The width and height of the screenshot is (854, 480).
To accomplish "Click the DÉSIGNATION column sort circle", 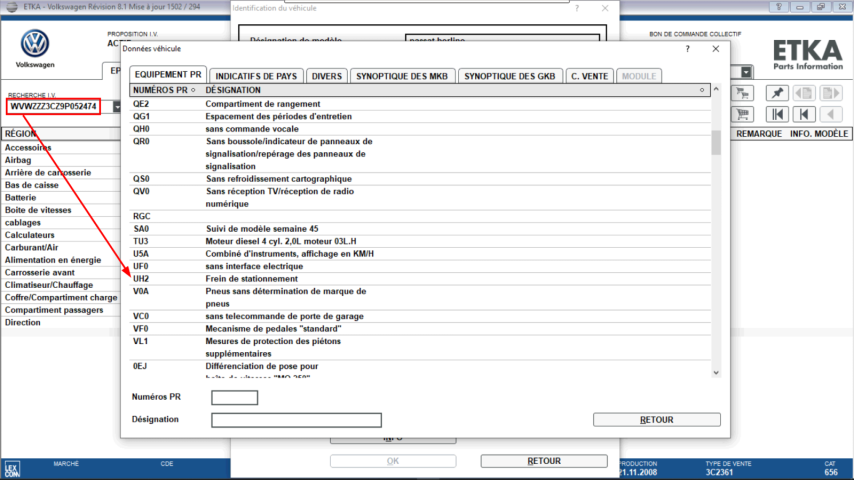I will 702,90.
